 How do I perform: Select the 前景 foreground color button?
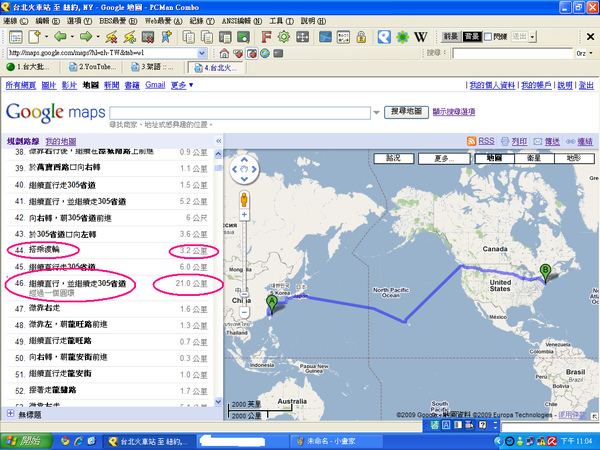tap(451, 37)
